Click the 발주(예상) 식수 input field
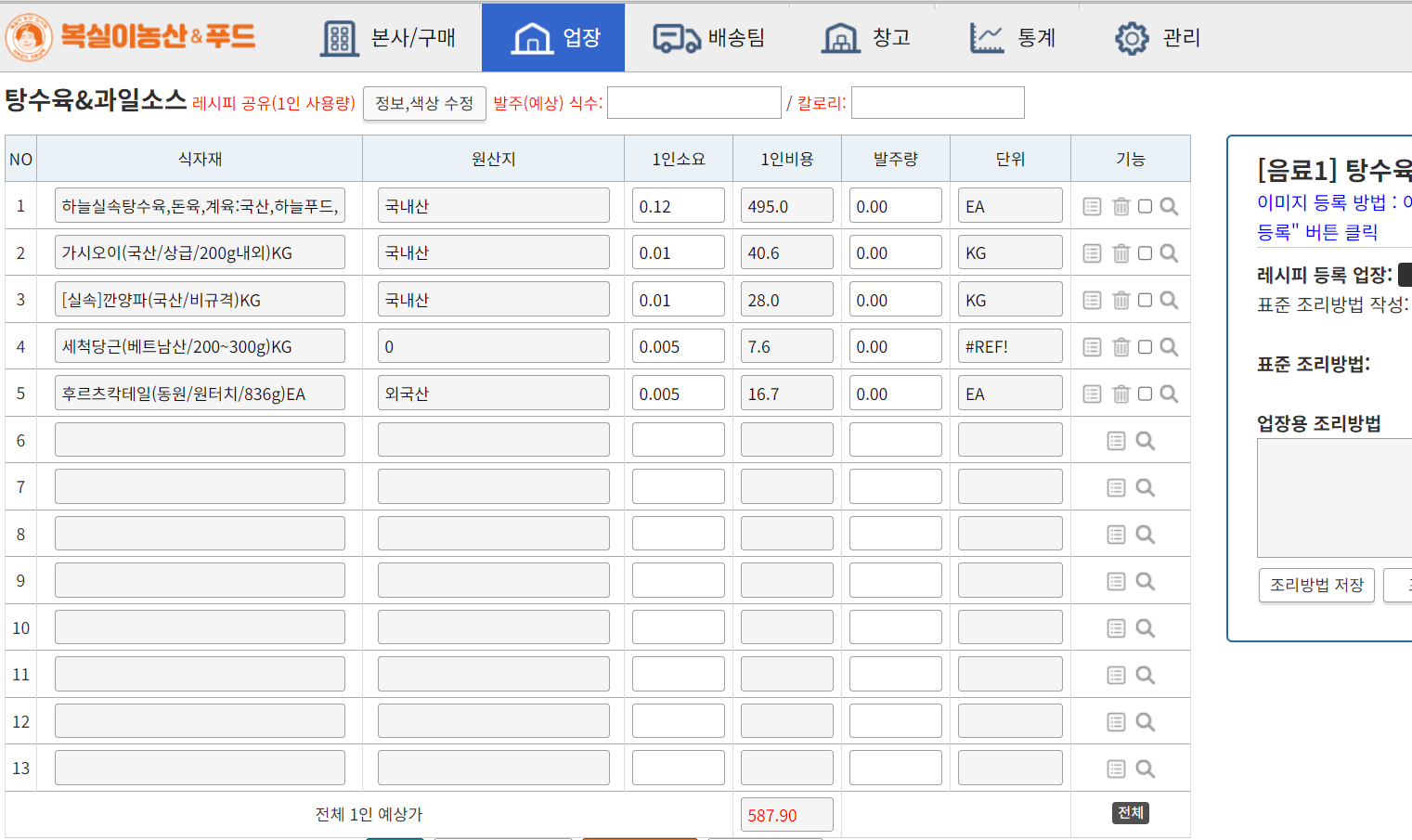The height and width of the screenshot is (840, 1412). (693, 103)
